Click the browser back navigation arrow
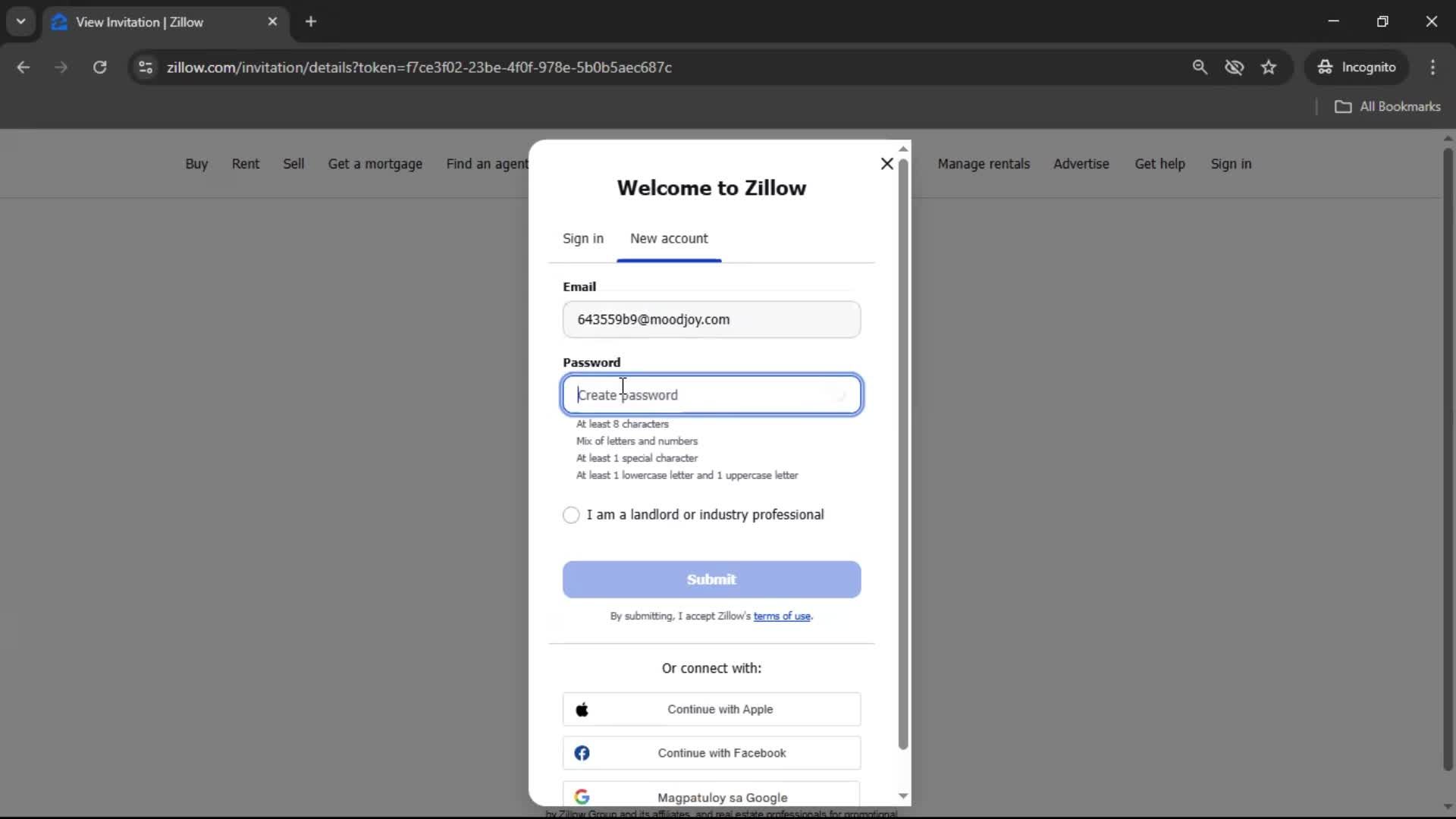This screenshot has height=819, width=1456. point(24,67)
